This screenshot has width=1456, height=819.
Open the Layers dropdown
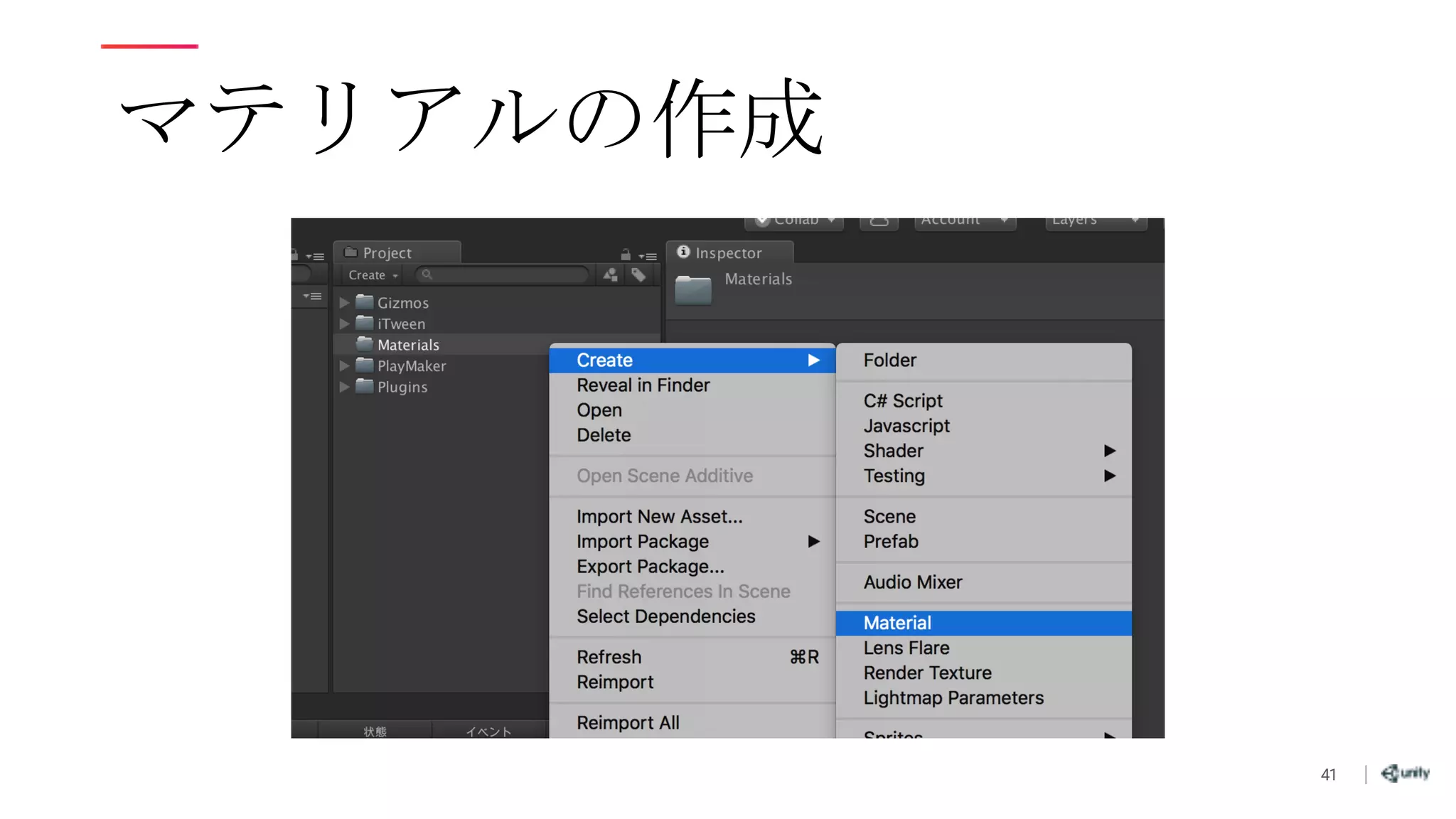point(1095,222)
